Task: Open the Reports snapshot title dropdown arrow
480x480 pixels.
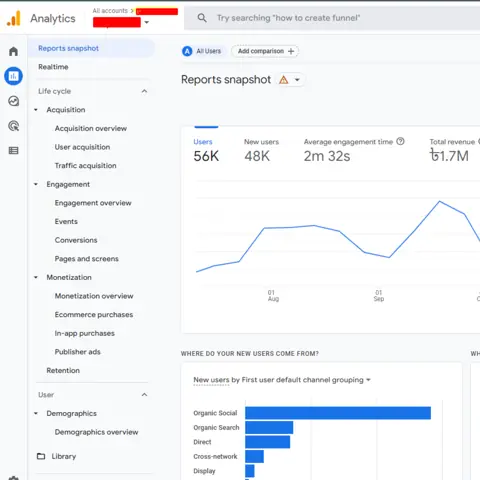Action: (297, 80)
